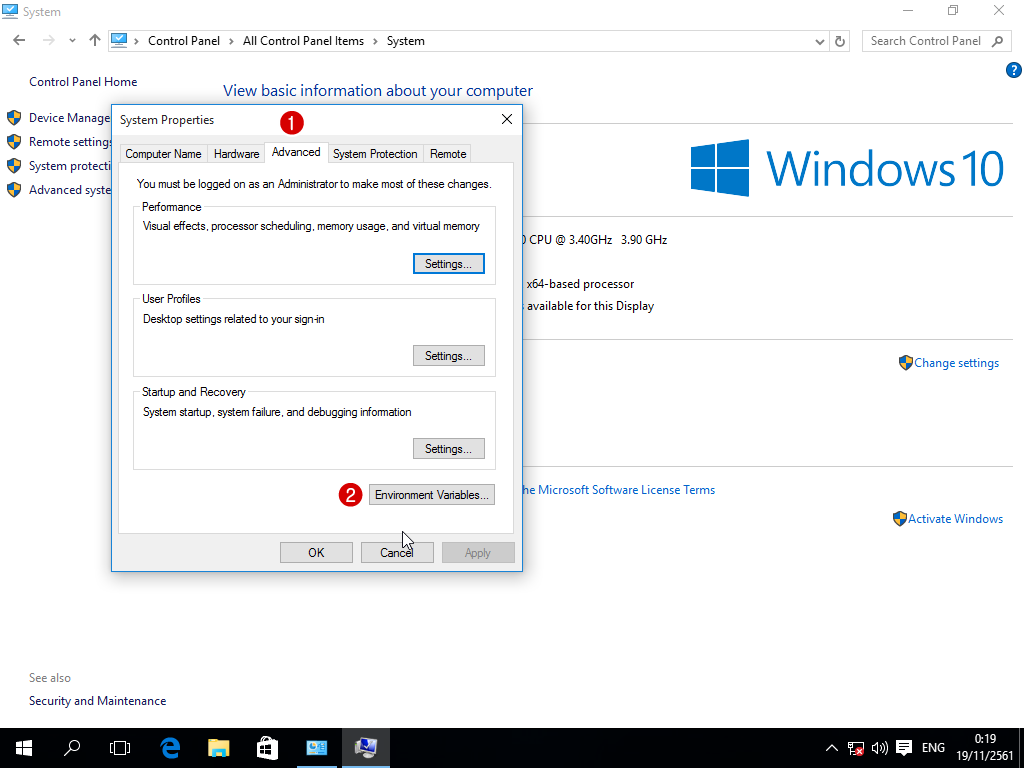1024x768 pixels.
Task: Open Task View on taskbar
Action: coord(120,748)
